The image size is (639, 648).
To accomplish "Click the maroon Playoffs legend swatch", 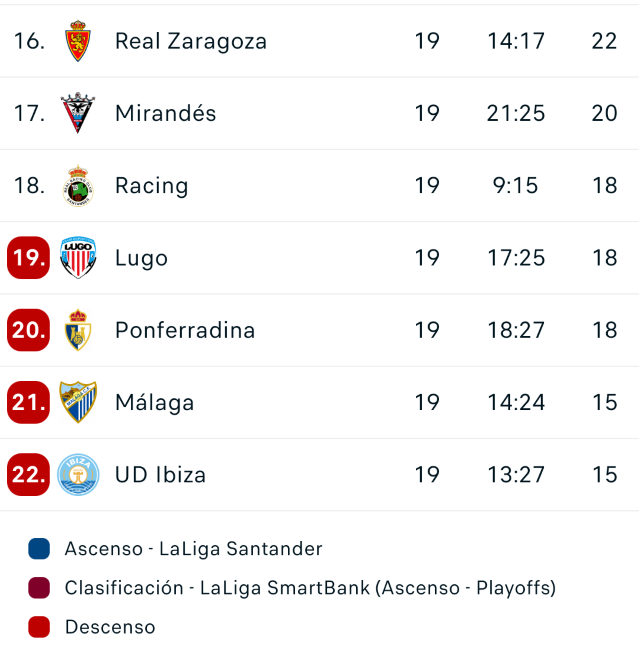I will point(39,588).
